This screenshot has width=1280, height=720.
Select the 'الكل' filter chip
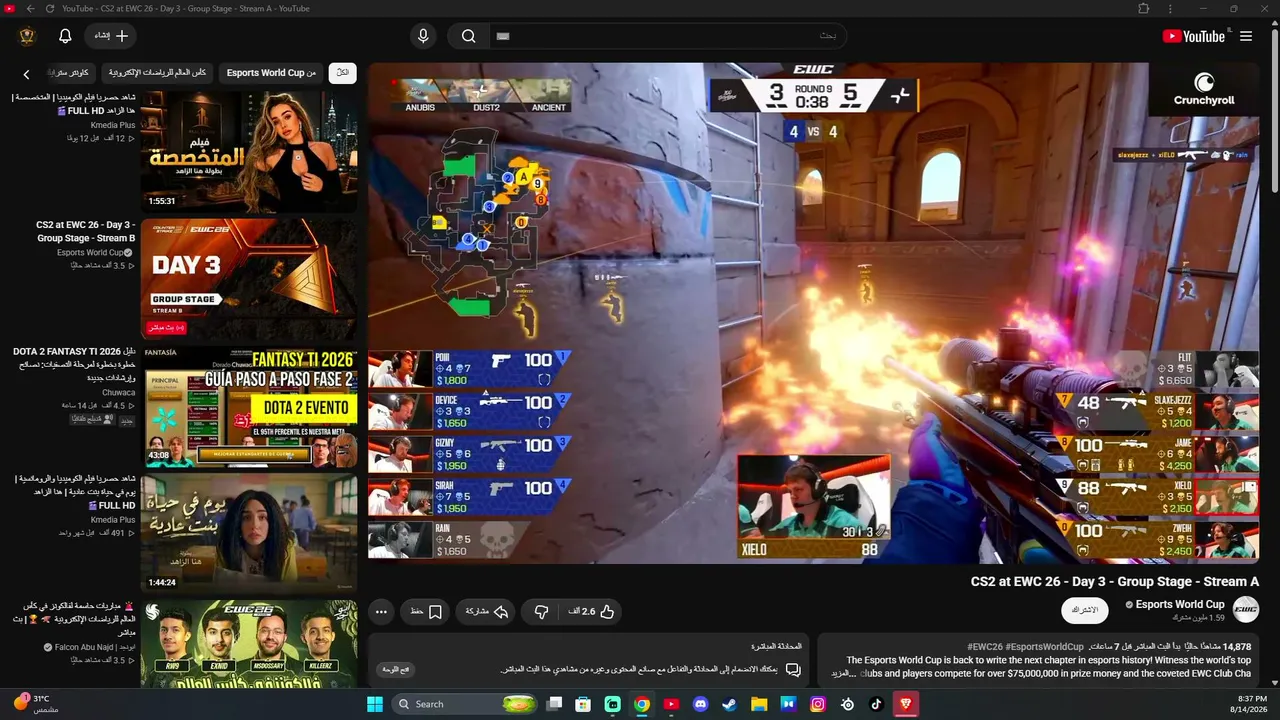(343, 73)
